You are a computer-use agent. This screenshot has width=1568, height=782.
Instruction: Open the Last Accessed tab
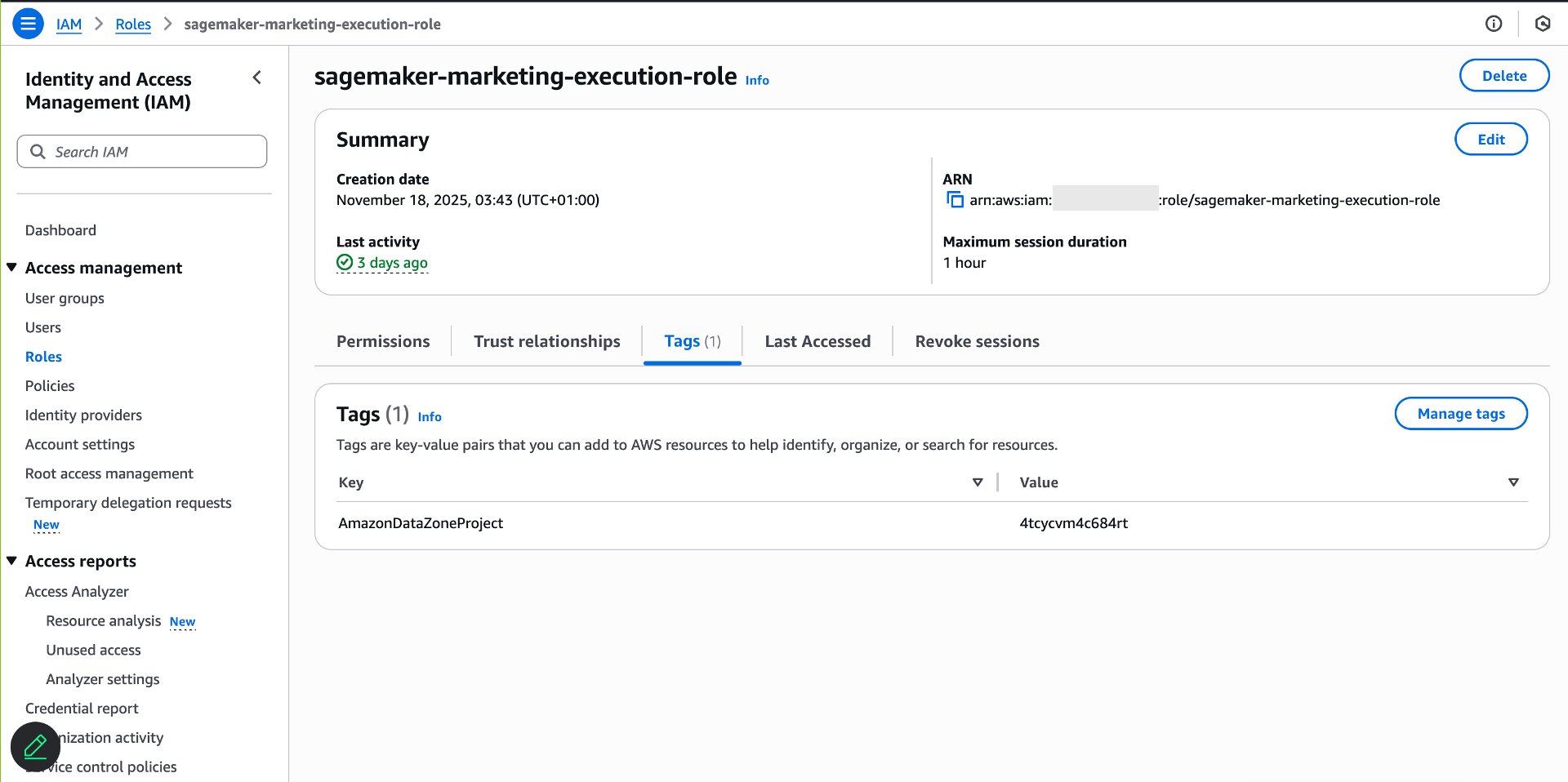point(817,341)
